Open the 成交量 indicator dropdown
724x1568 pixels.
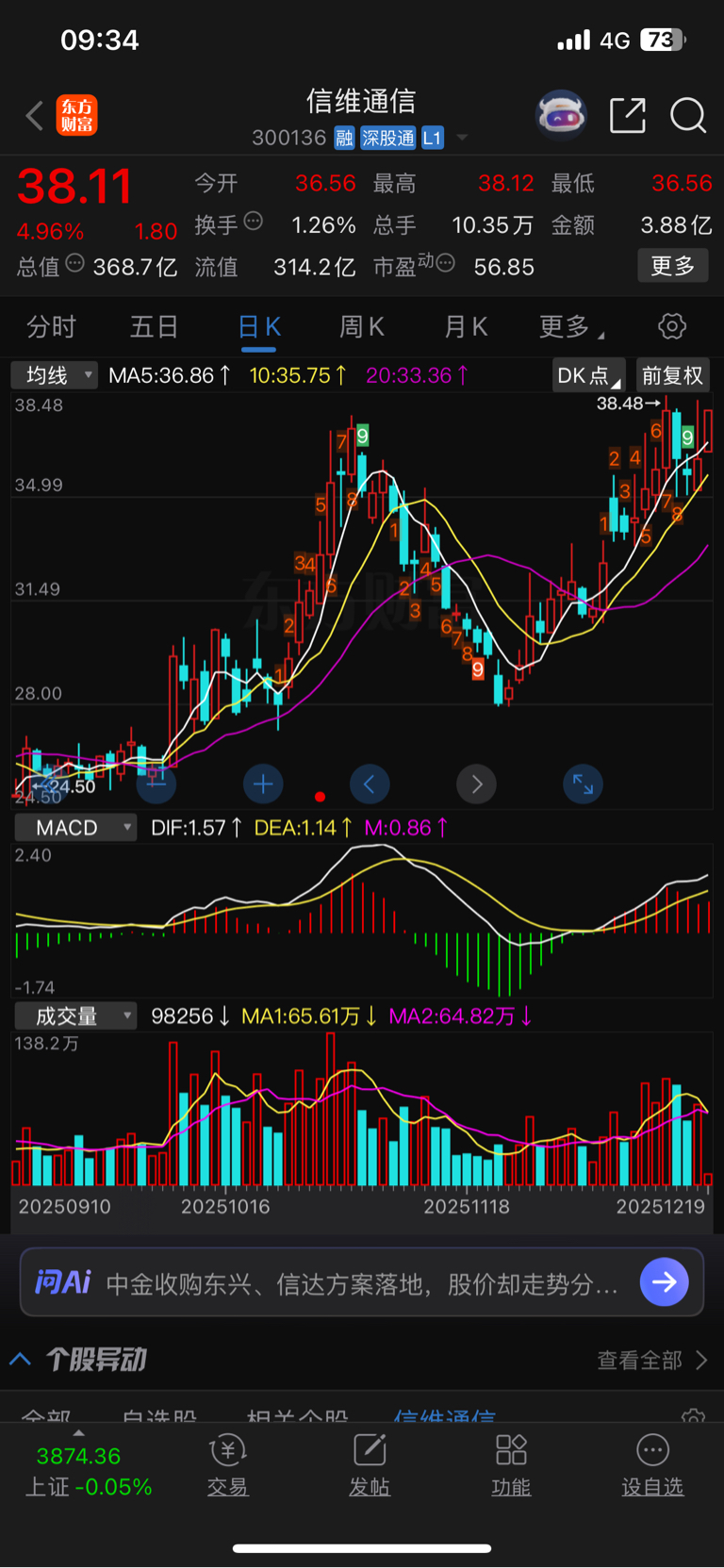(75, 1016)
